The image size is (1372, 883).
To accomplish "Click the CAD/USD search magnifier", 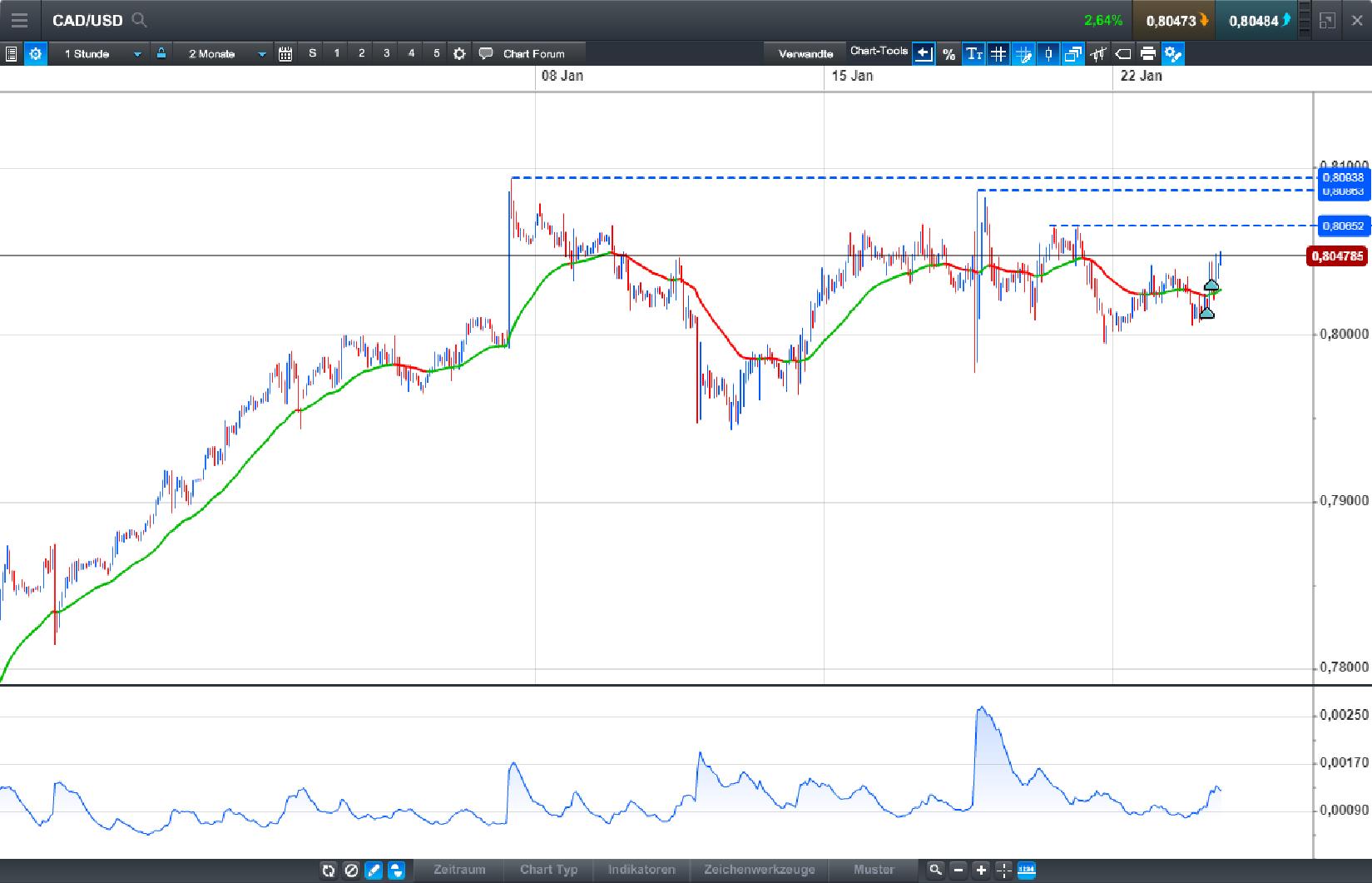I will click(x=140, y=20).
